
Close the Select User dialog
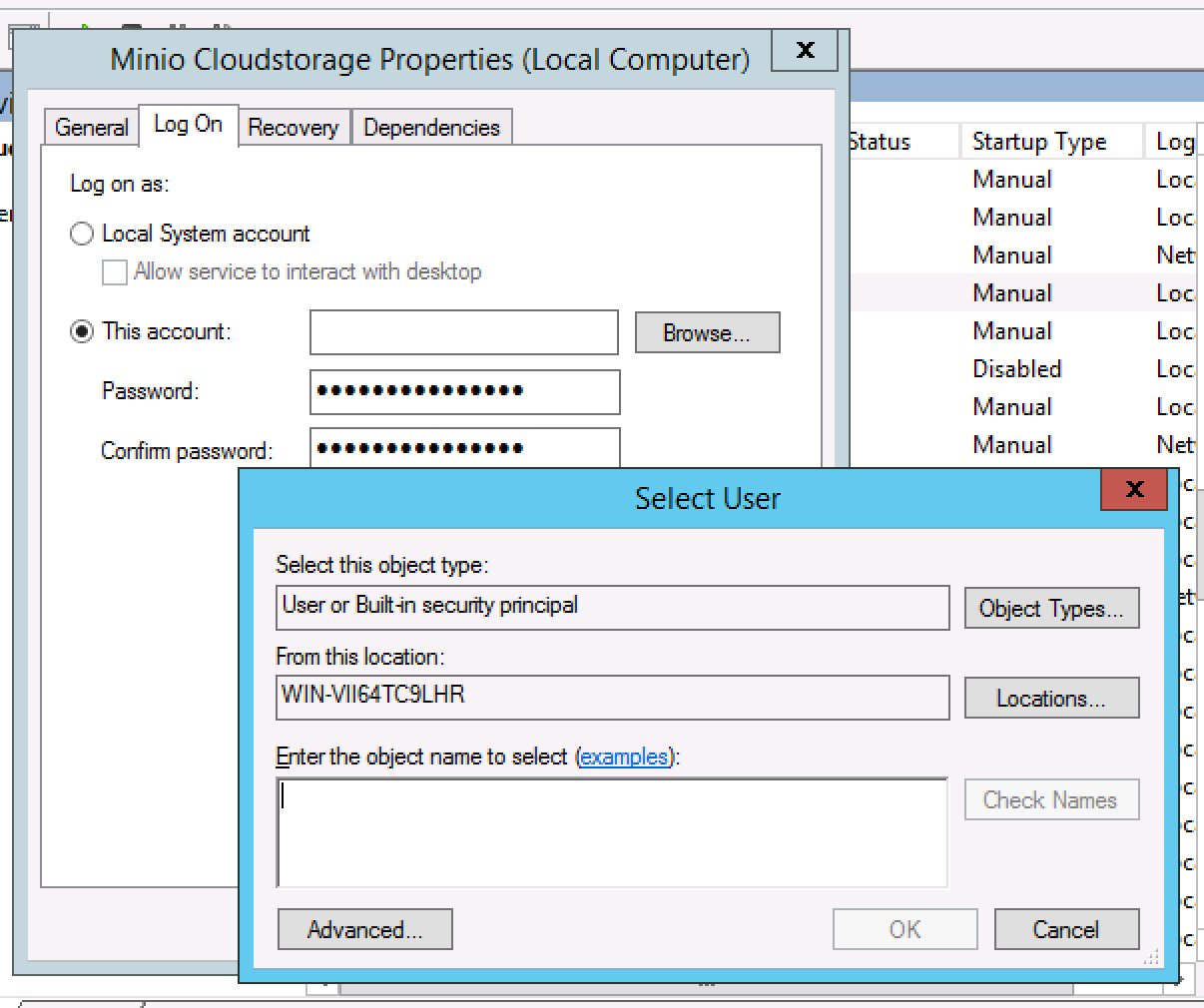point(1134,489)
